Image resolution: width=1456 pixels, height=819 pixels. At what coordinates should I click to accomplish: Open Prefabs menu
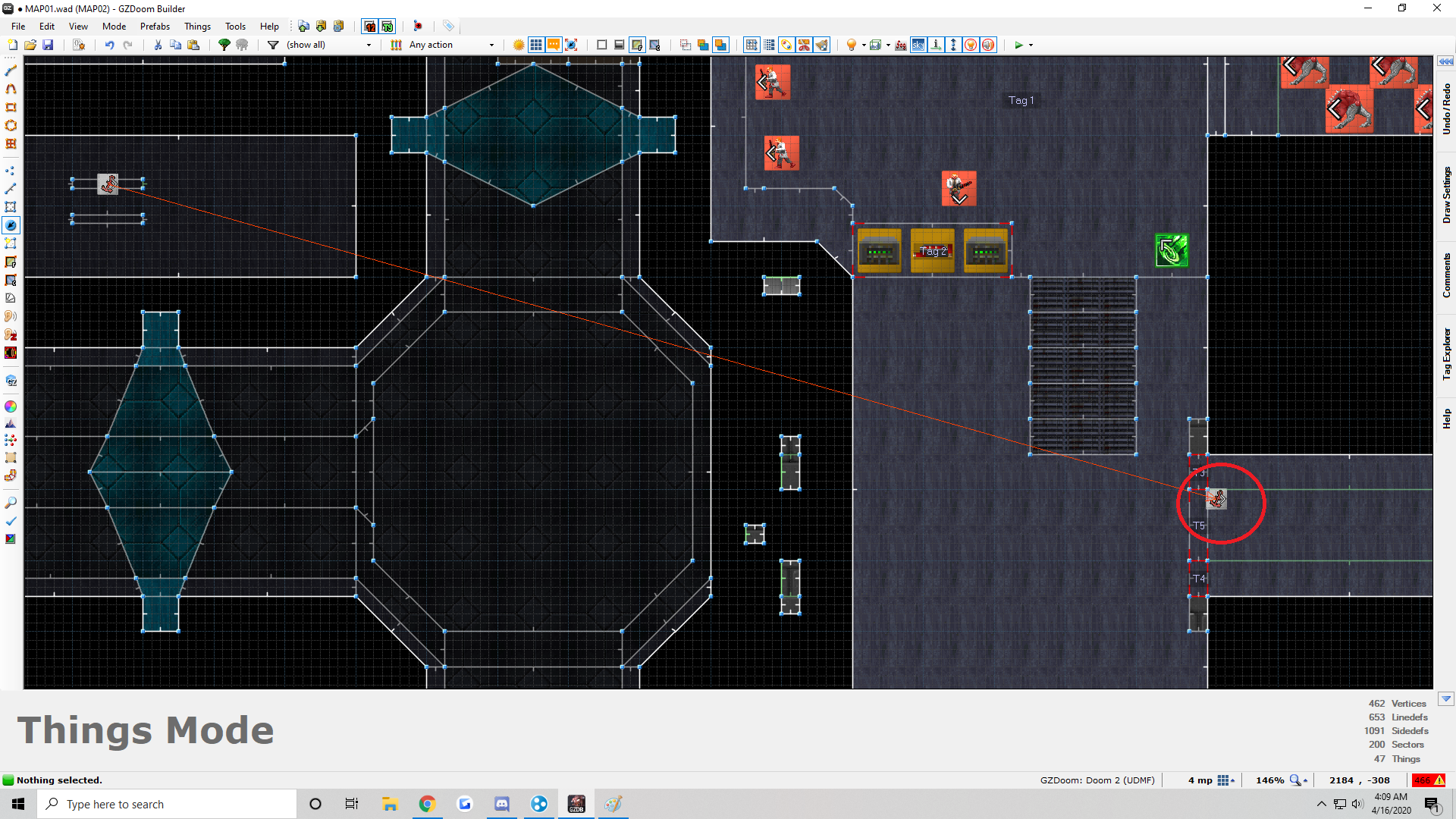155,27
